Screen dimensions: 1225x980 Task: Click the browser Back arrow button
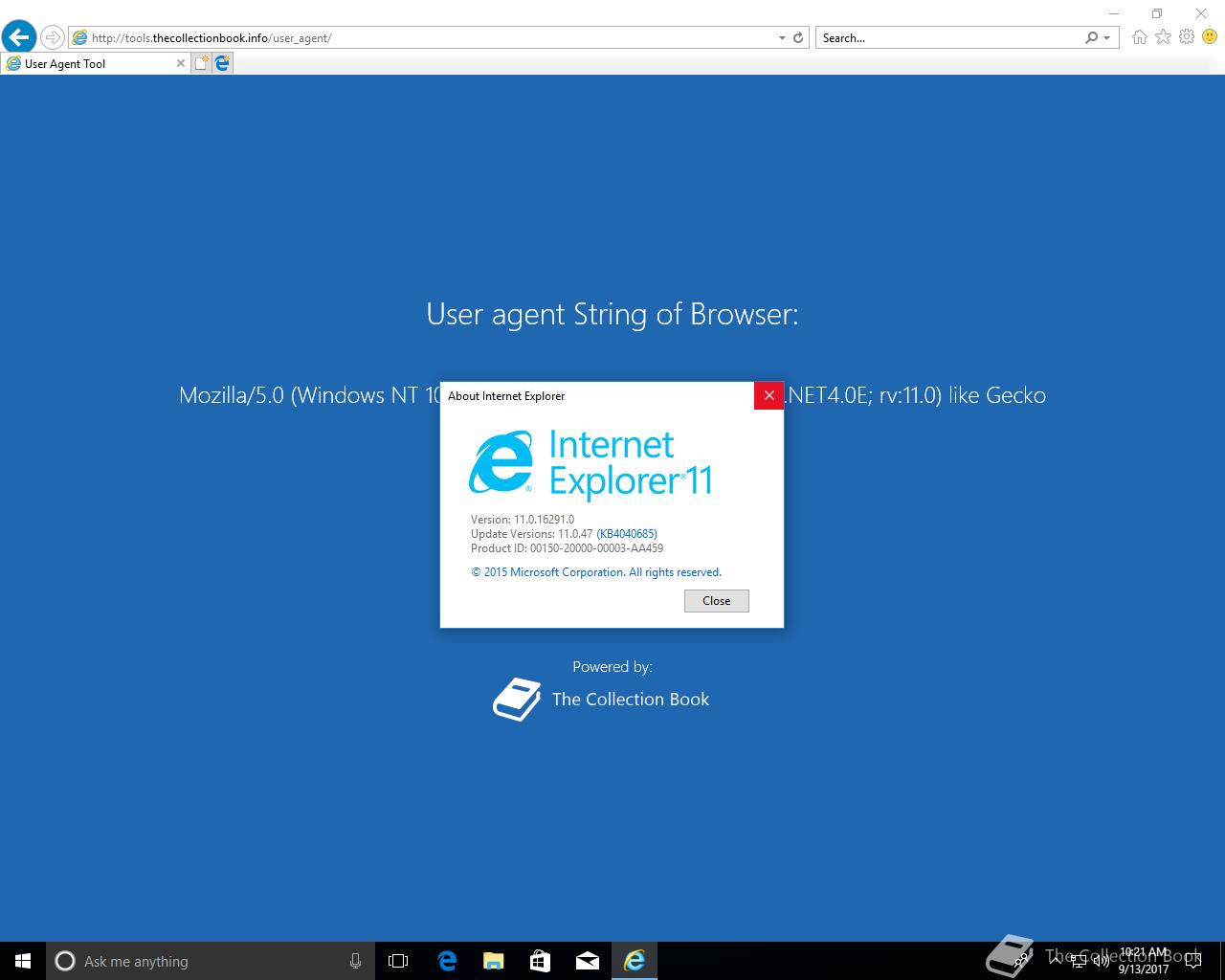click(x=19, y=37)
